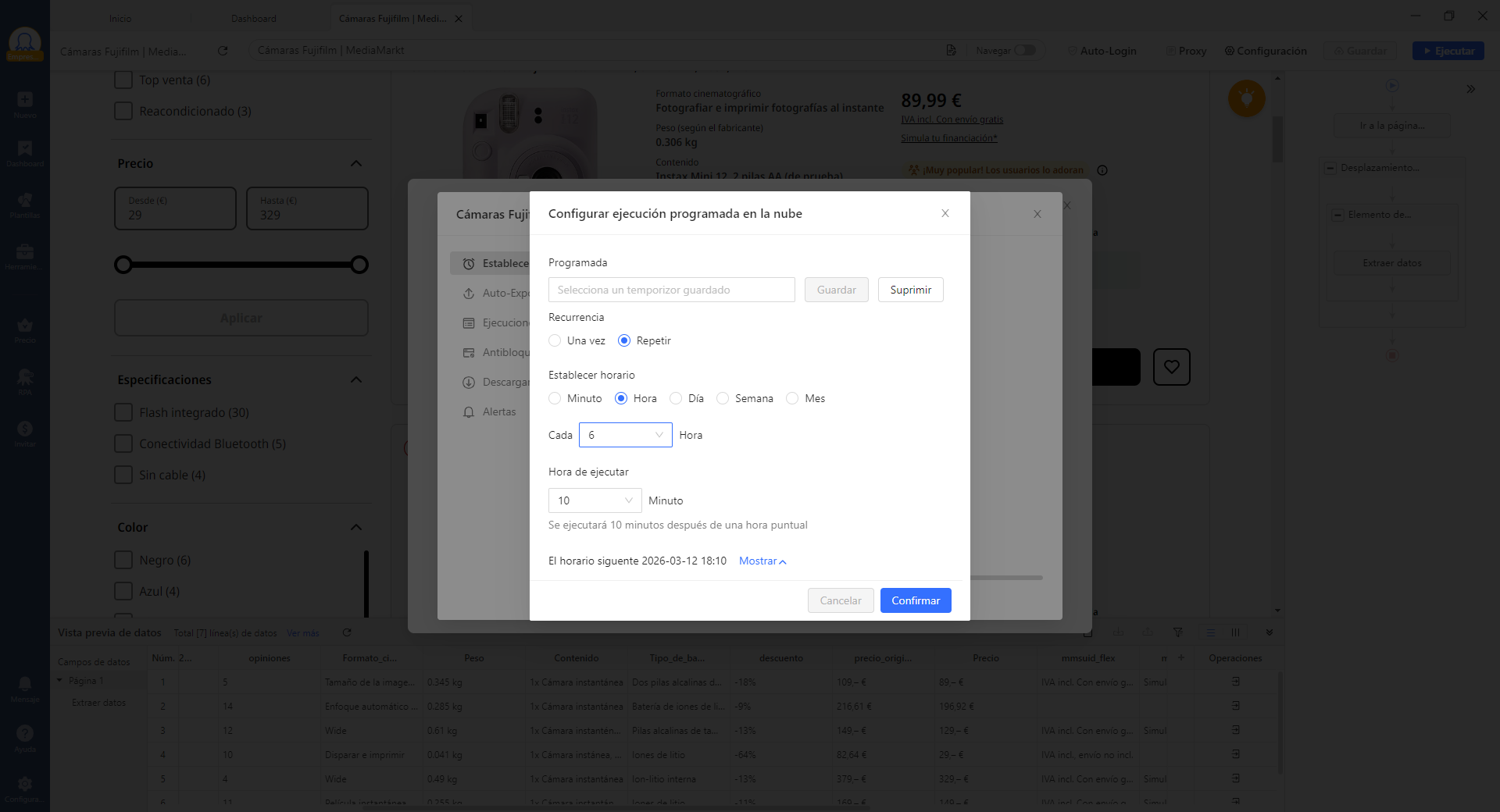Toggle the Navegar switch
Viewport: 1500px width, 812px height.
(x=1024, y=51)
